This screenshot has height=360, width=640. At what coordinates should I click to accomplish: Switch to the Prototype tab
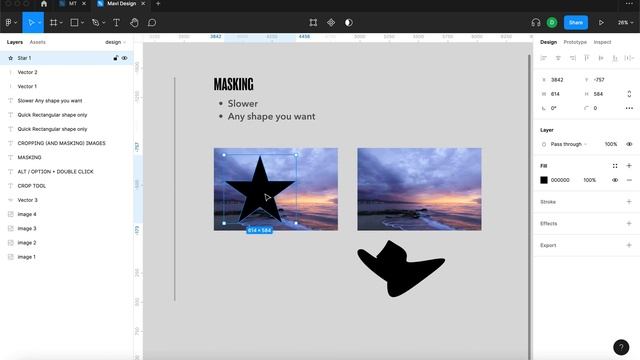pyautogui.click(x=575, y=42)
